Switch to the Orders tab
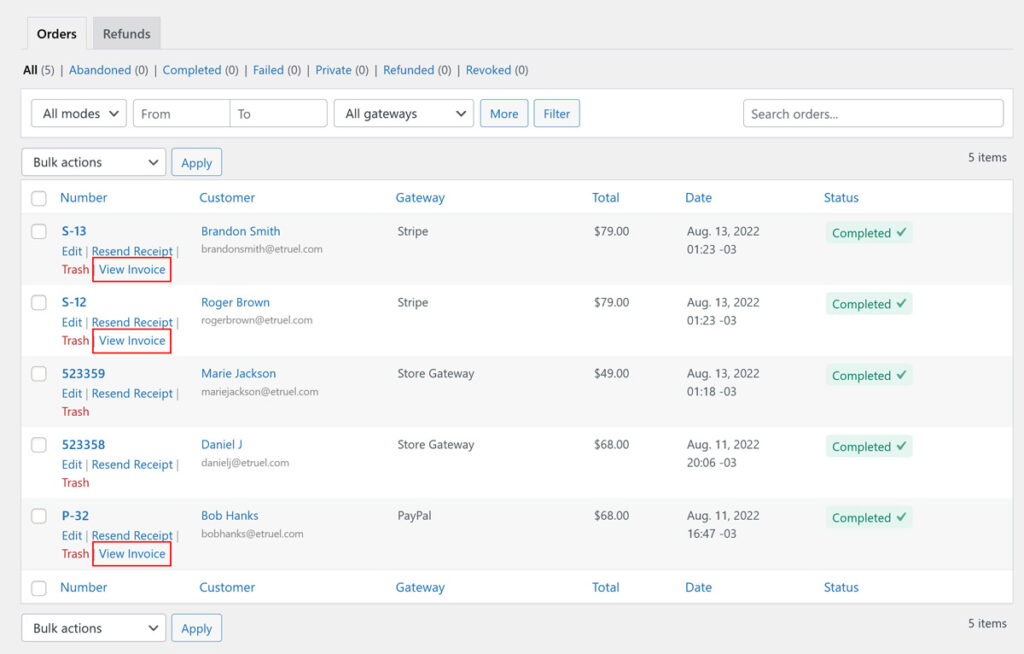 [x=56, y=33]
